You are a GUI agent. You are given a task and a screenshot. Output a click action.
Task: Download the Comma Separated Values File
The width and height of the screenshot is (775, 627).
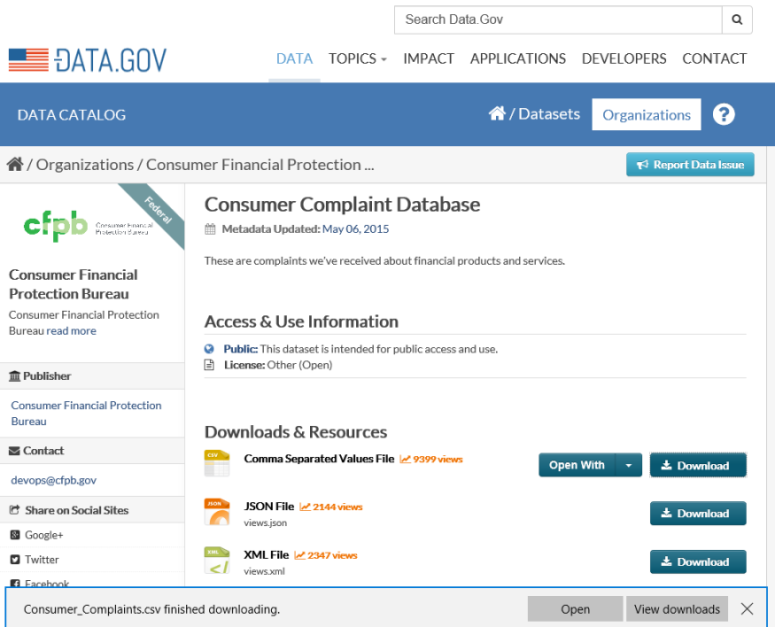(698, 465)
